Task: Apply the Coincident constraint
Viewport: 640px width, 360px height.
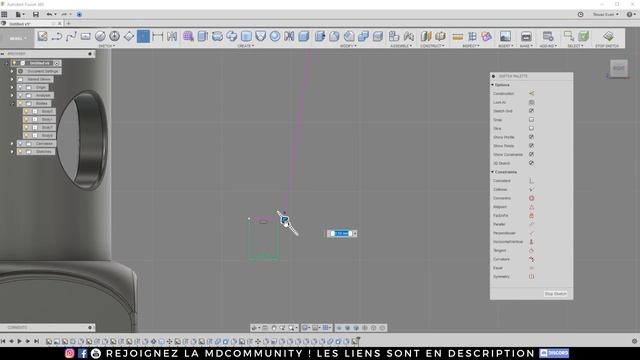Action: point(531,181)
